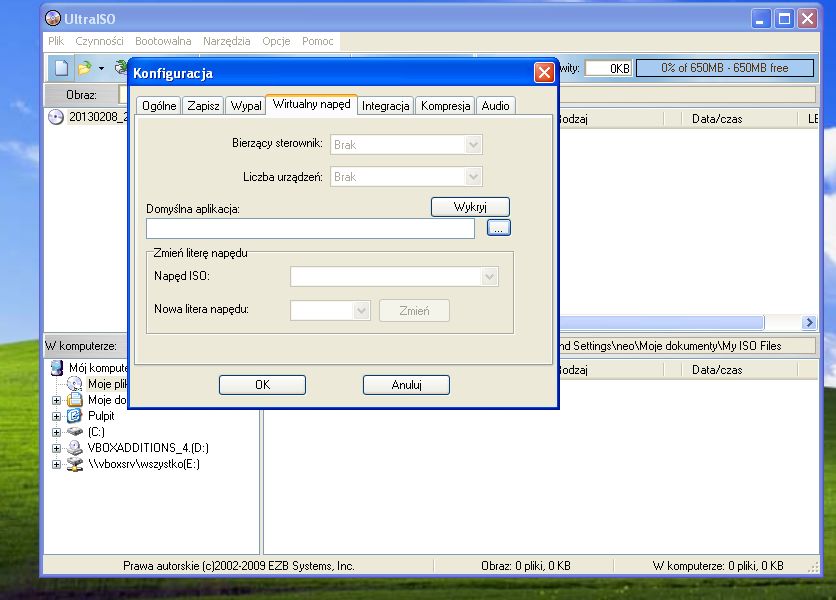Screen dimensions: 836x600
Task: Click the image list horizontal scrollbar right arrow
Action: pyautogui.click(x=809, y=322)
